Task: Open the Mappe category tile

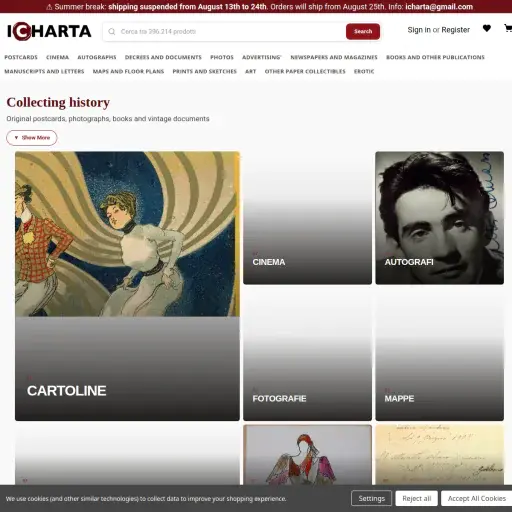Action: coord(439,354)
